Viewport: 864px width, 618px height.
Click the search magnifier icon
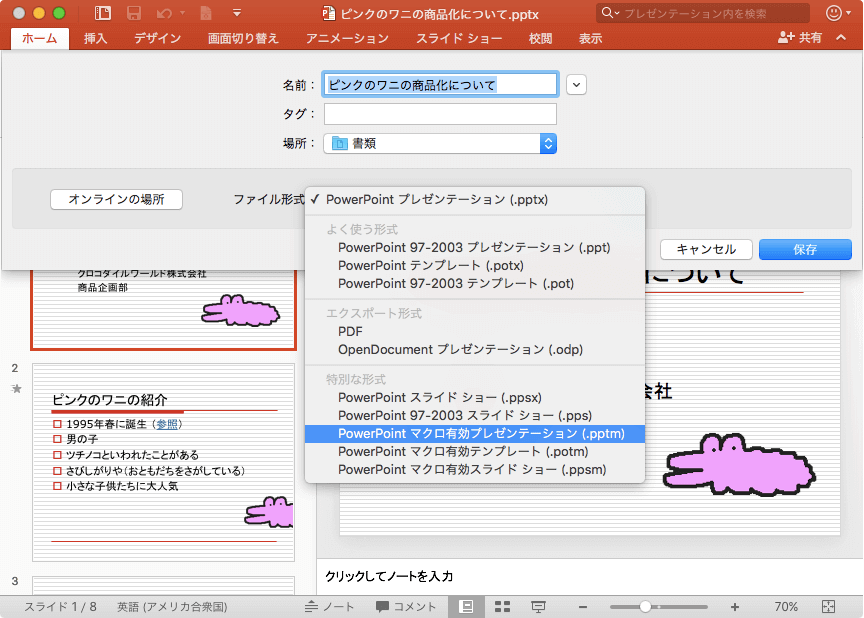[609, 13]
